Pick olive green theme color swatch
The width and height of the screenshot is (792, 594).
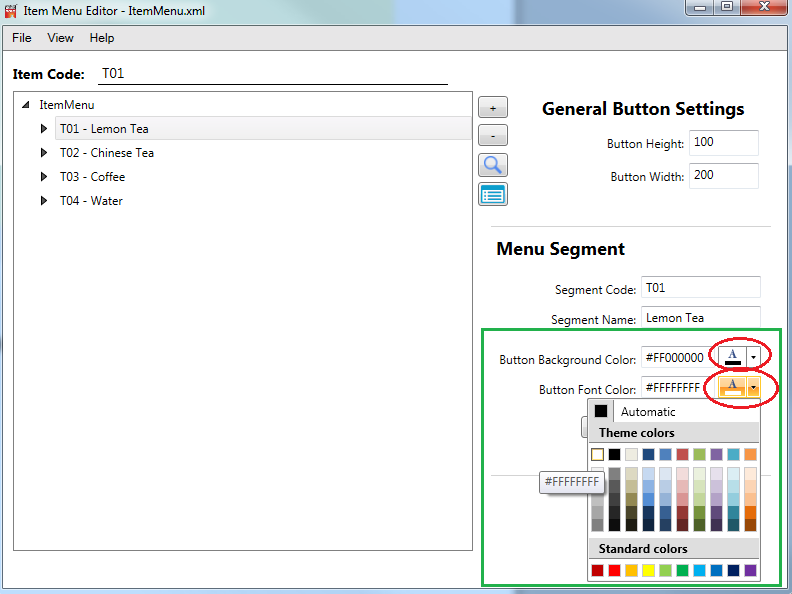coord(700,455)
